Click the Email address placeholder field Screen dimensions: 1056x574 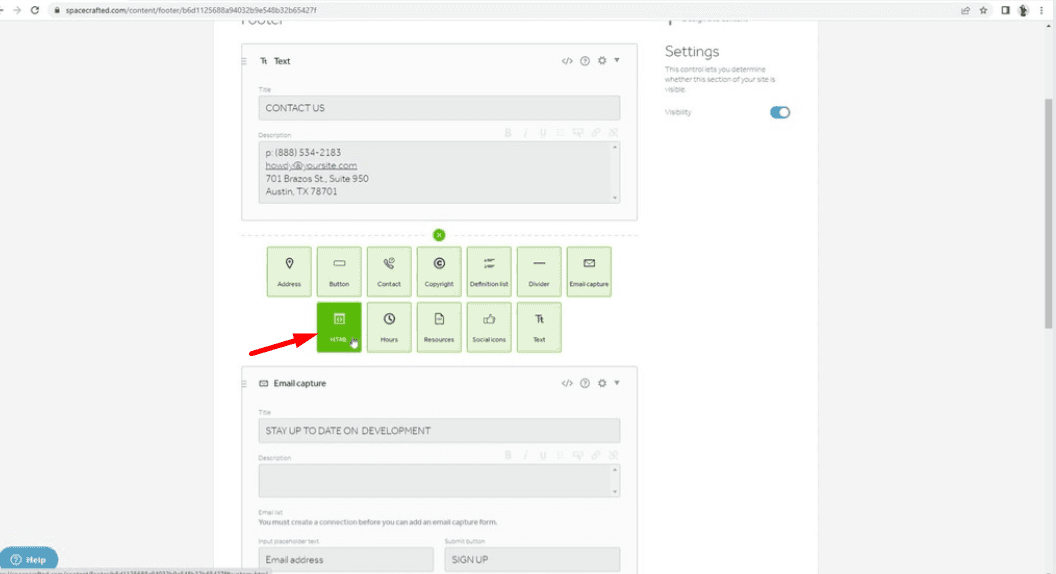[346, 560]
